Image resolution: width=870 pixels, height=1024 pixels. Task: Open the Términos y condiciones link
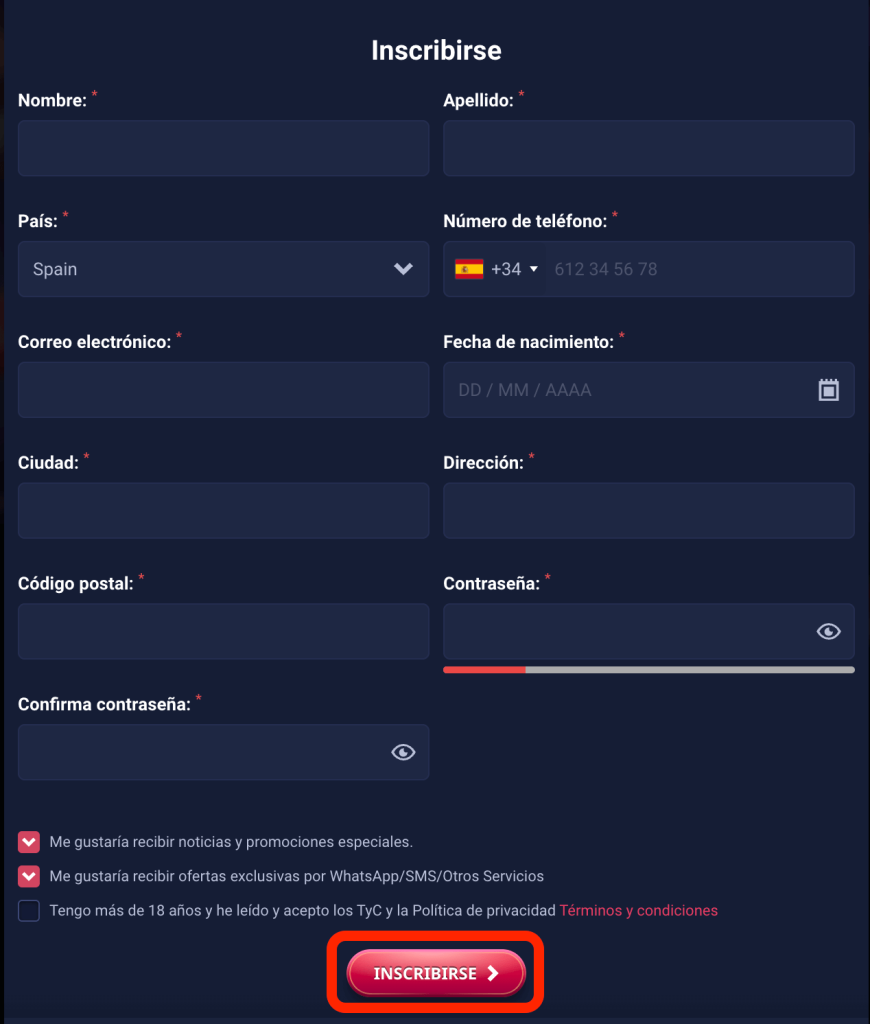pyautogui.click(x=638, y=910)
